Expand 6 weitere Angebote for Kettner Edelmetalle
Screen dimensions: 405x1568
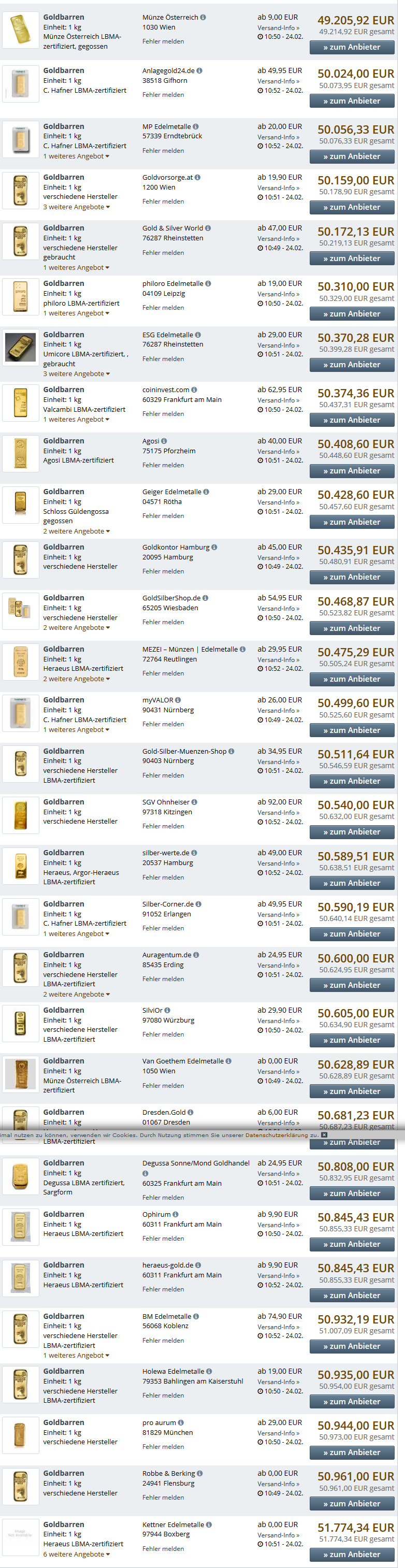click(x=76, y=1554)
